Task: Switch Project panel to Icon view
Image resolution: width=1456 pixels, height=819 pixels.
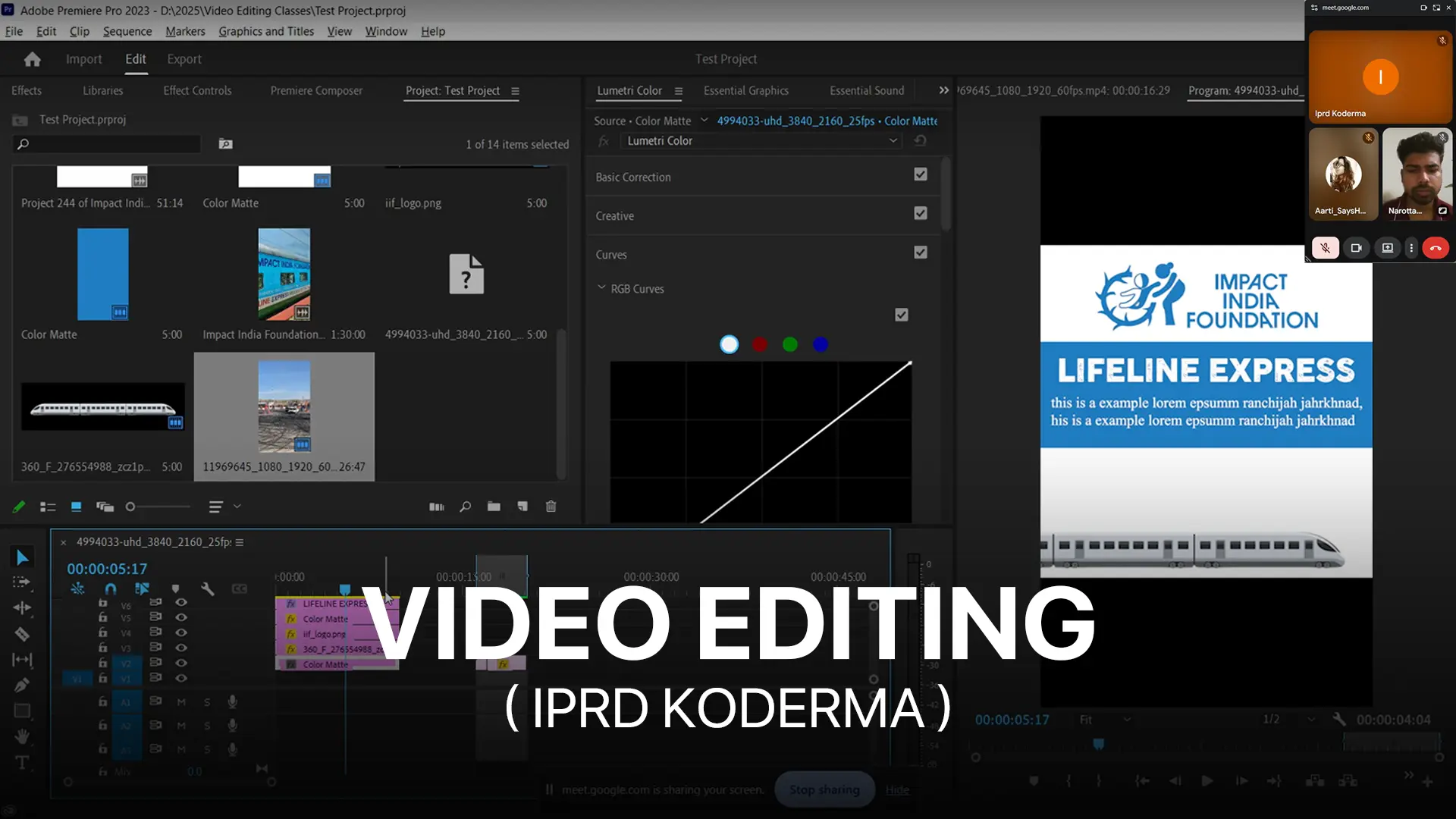Action: tap(76, 507)
